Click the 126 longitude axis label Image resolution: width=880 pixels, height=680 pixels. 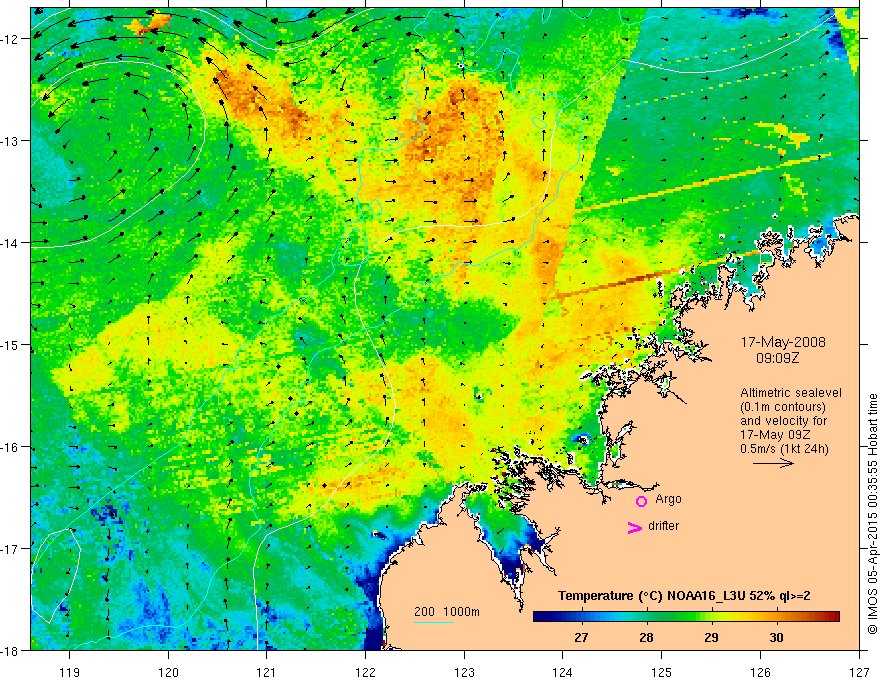tap(760, 672)
